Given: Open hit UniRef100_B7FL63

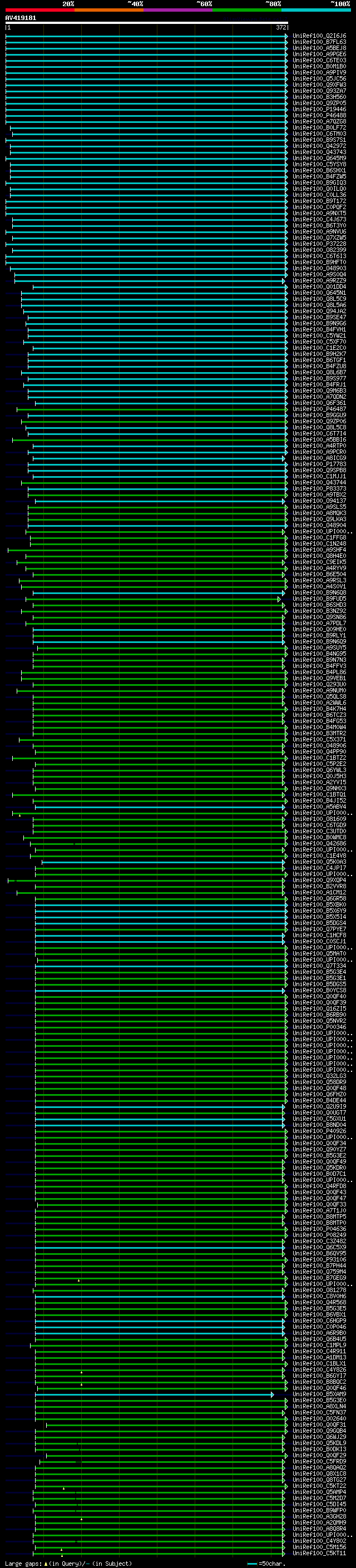Looking at the screenshot, I should 319,42.
